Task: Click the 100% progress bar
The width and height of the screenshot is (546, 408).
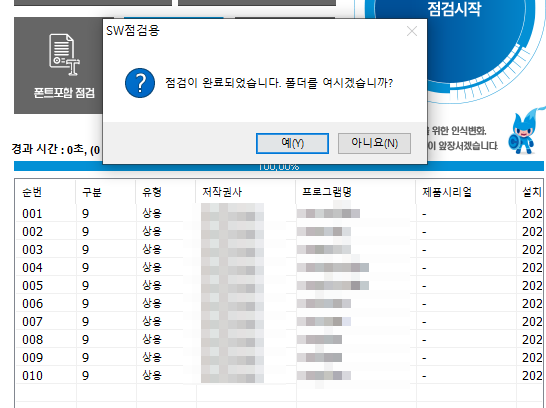Action: pos(279,167)
